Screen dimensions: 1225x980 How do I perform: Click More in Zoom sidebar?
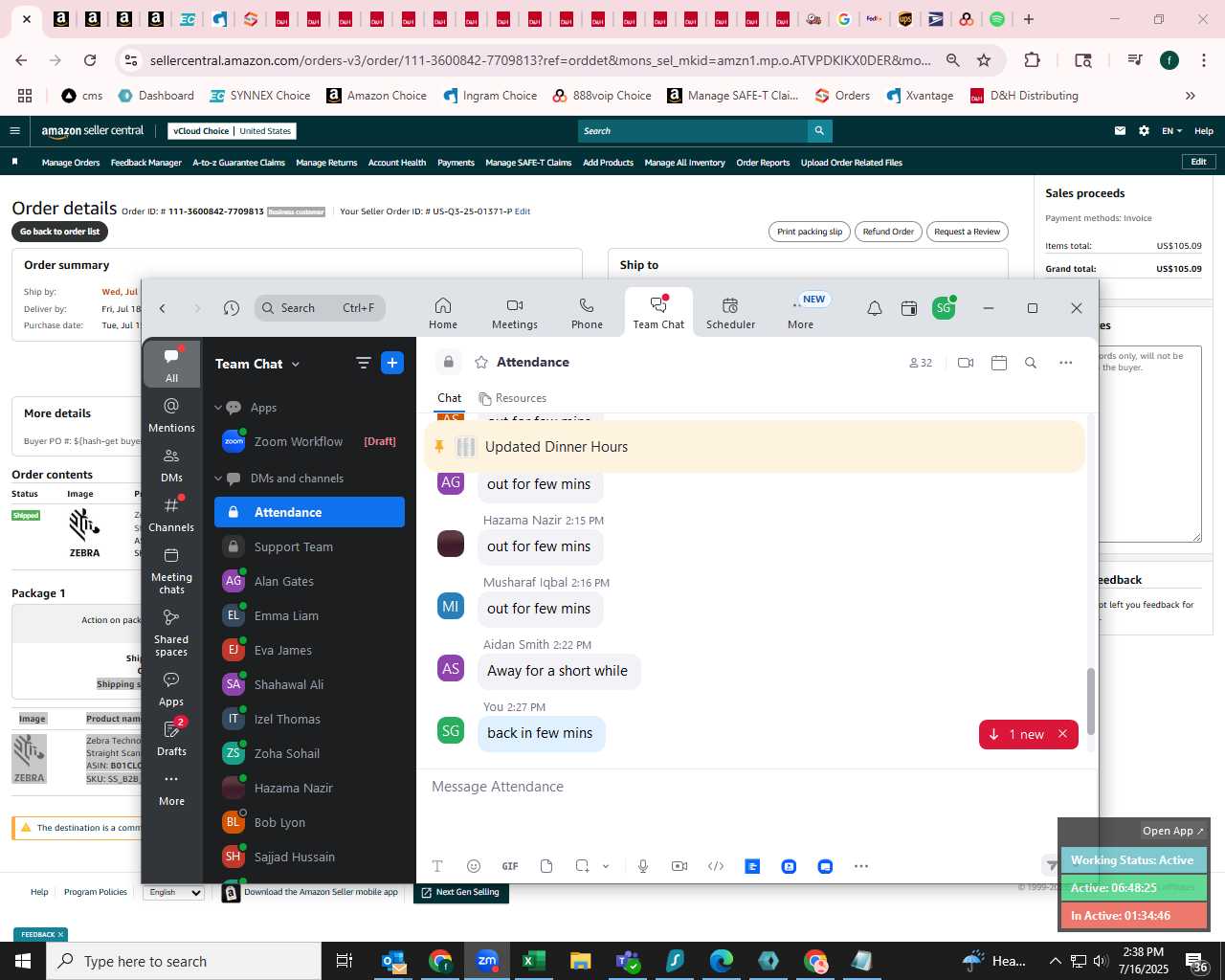point(171,788)
